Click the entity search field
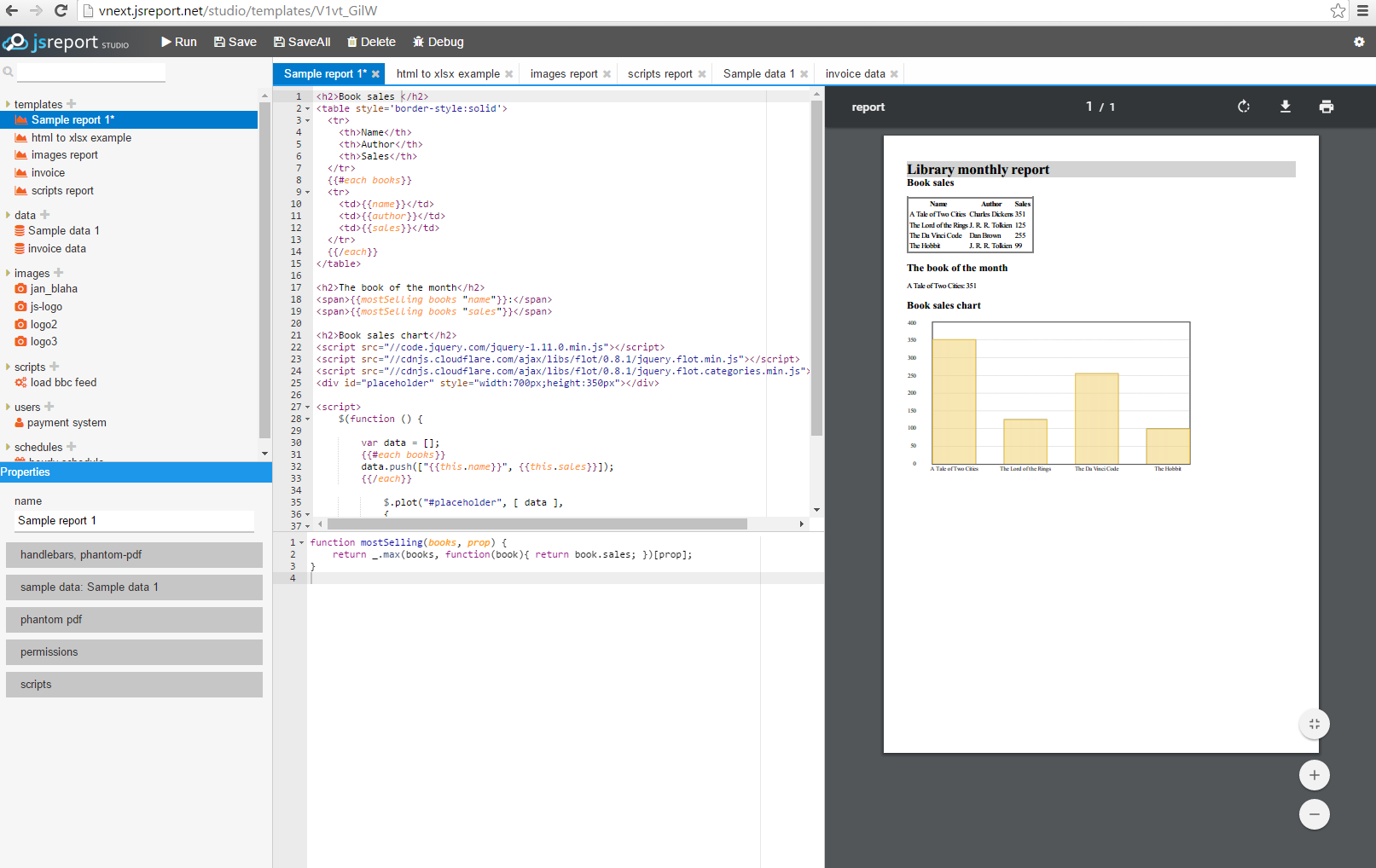Image resolution: width=1376 pixels, height=868 pixels. point(90,72)
